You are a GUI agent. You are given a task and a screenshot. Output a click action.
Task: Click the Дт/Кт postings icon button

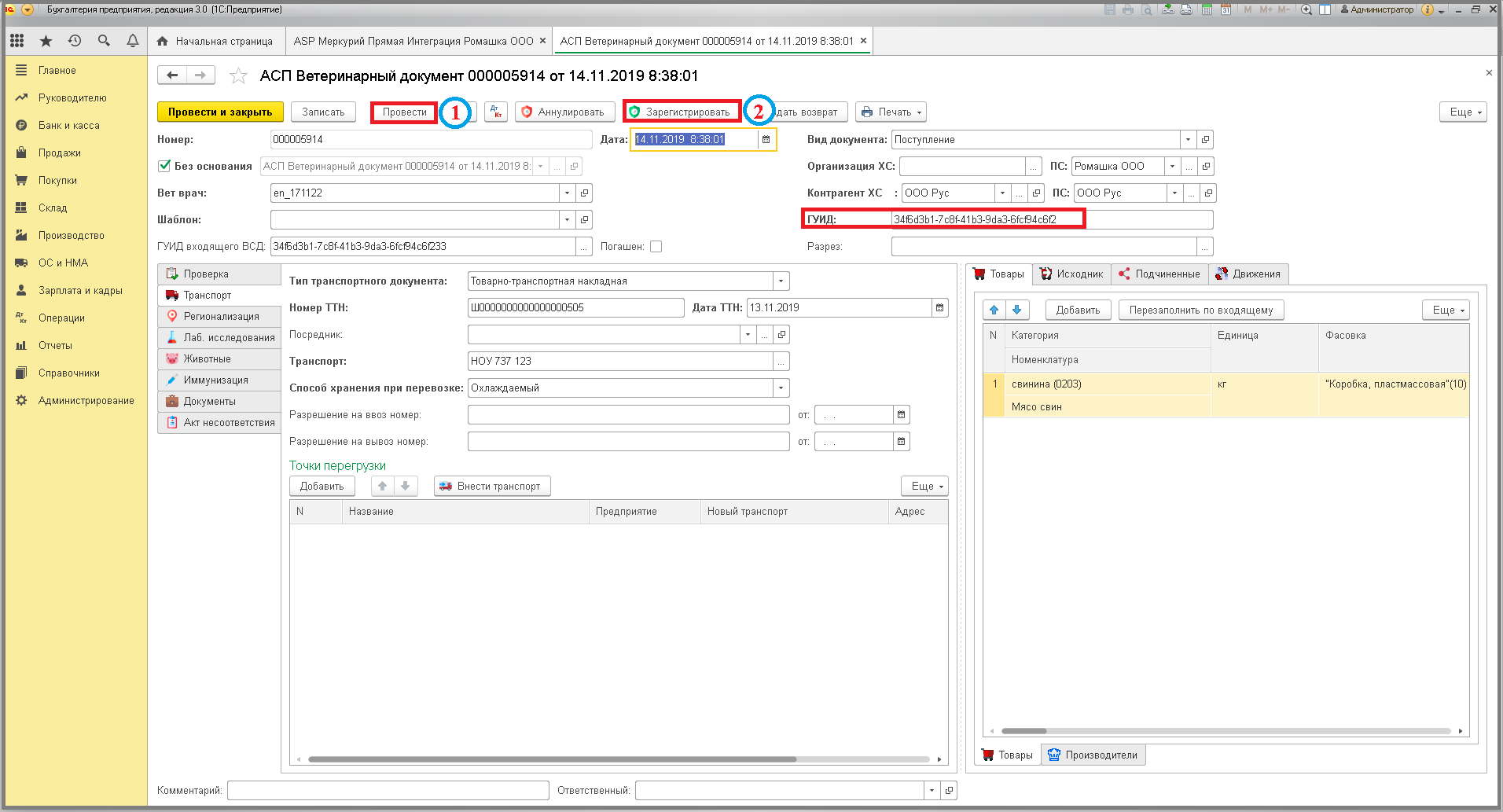point(495,112)
